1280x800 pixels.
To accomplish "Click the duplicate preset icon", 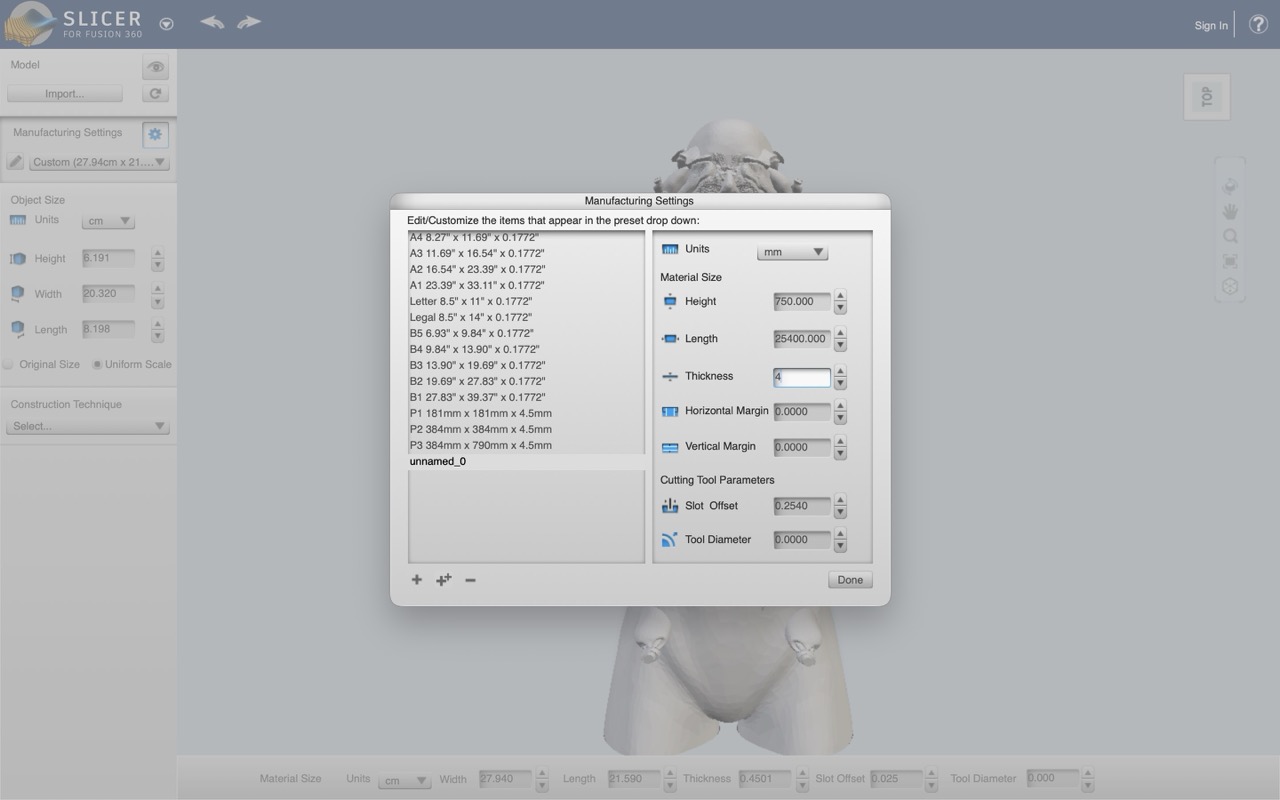I will (x=443, y=580).
